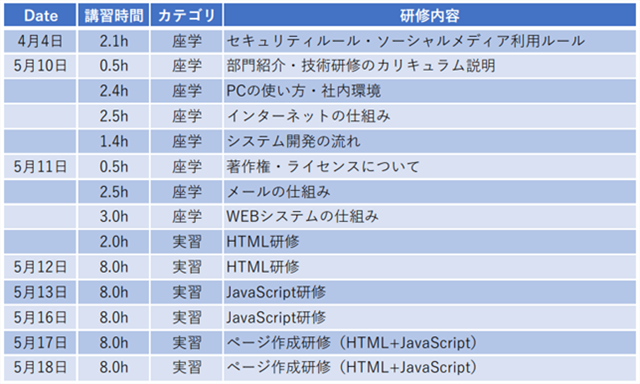Image resolution: width=640 pixels, height=384 pixels.
Task: Click the 著作権・ライセンスについて cell
Action: [x=430, y=166]
